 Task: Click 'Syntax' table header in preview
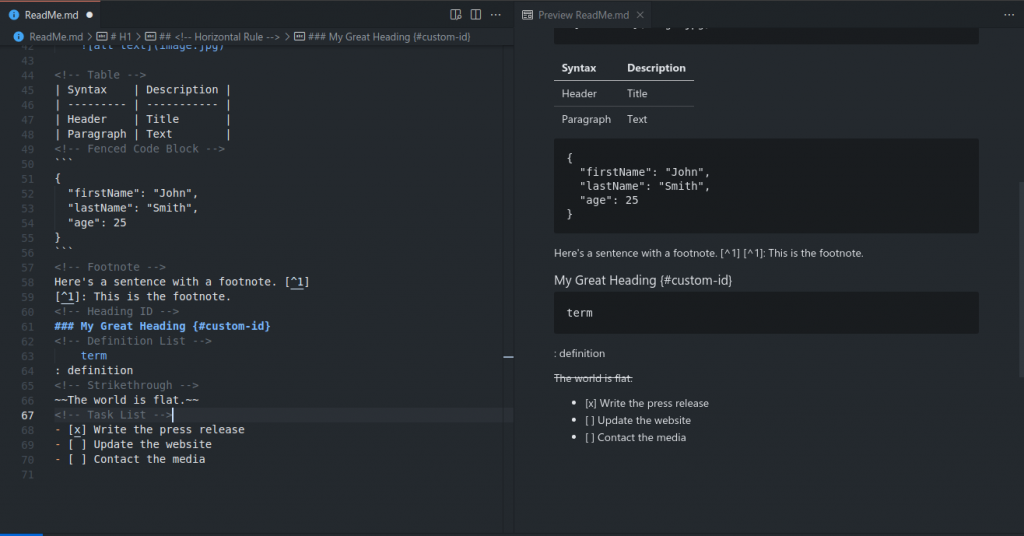pos(579,68)
